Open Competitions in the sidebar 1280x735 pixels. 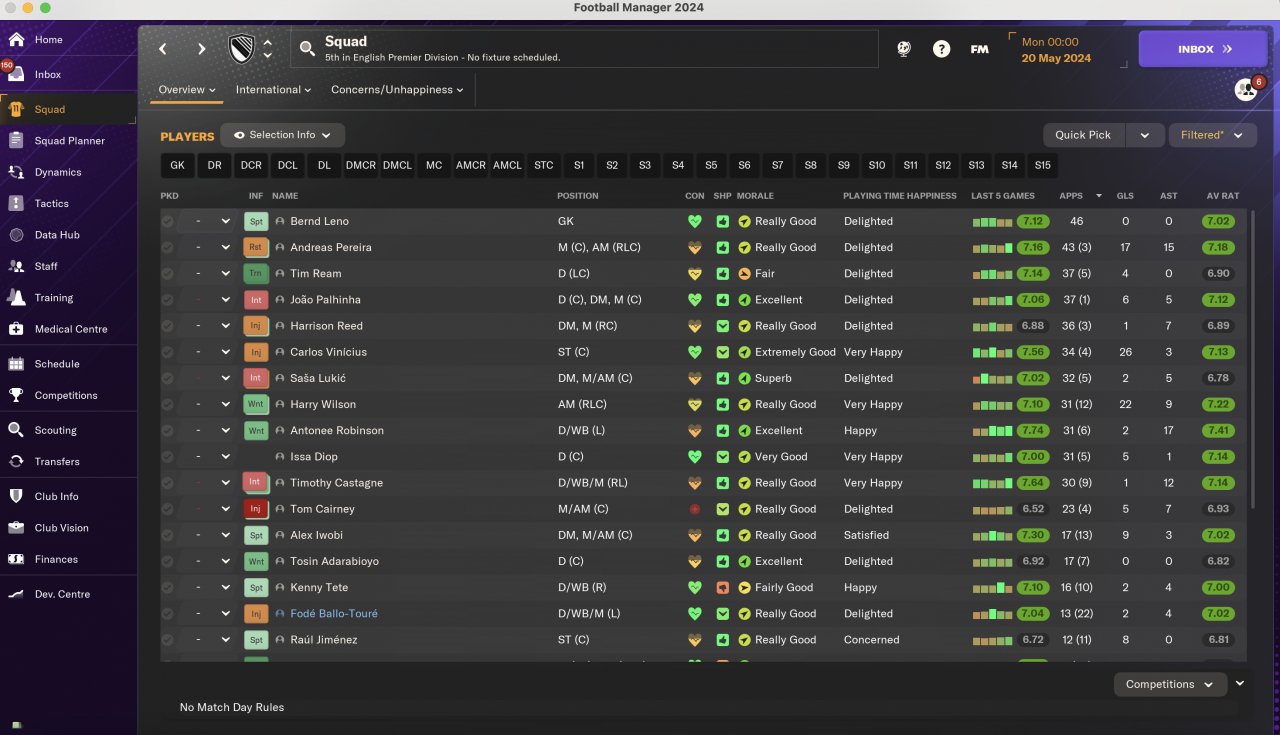[68, 395]
